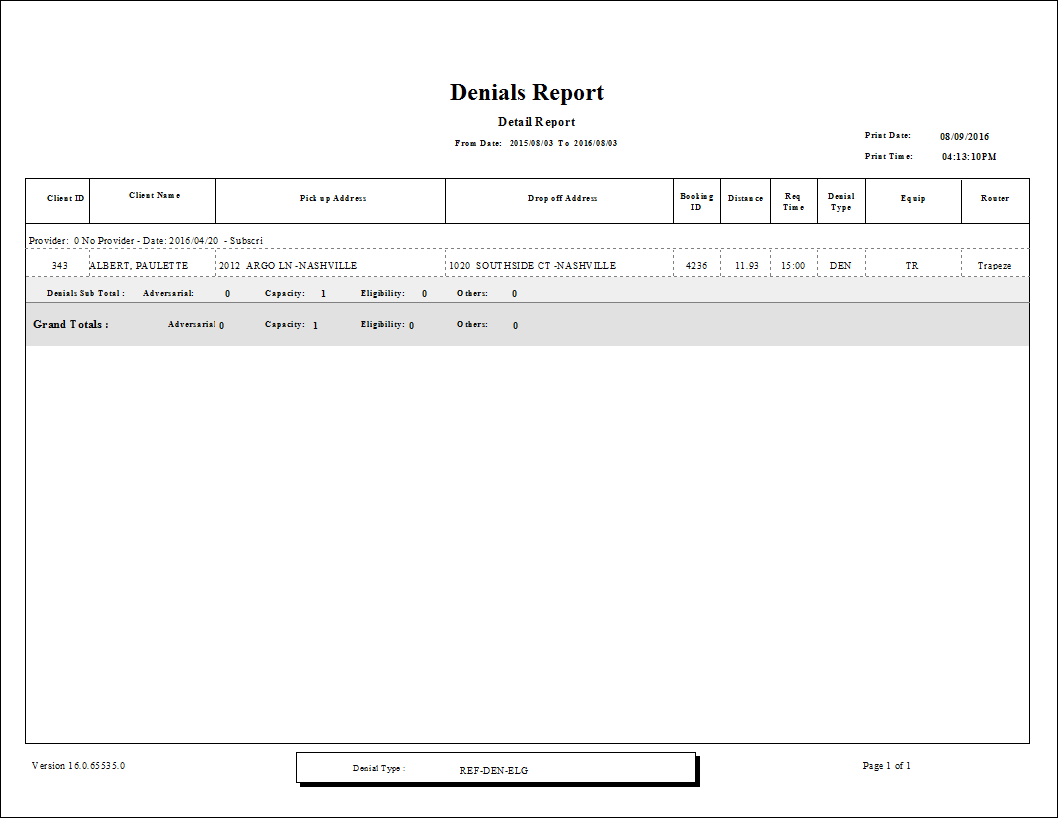Click the Req Time column header
This screenshot has width=1058, height=818.
pos(793,201)
